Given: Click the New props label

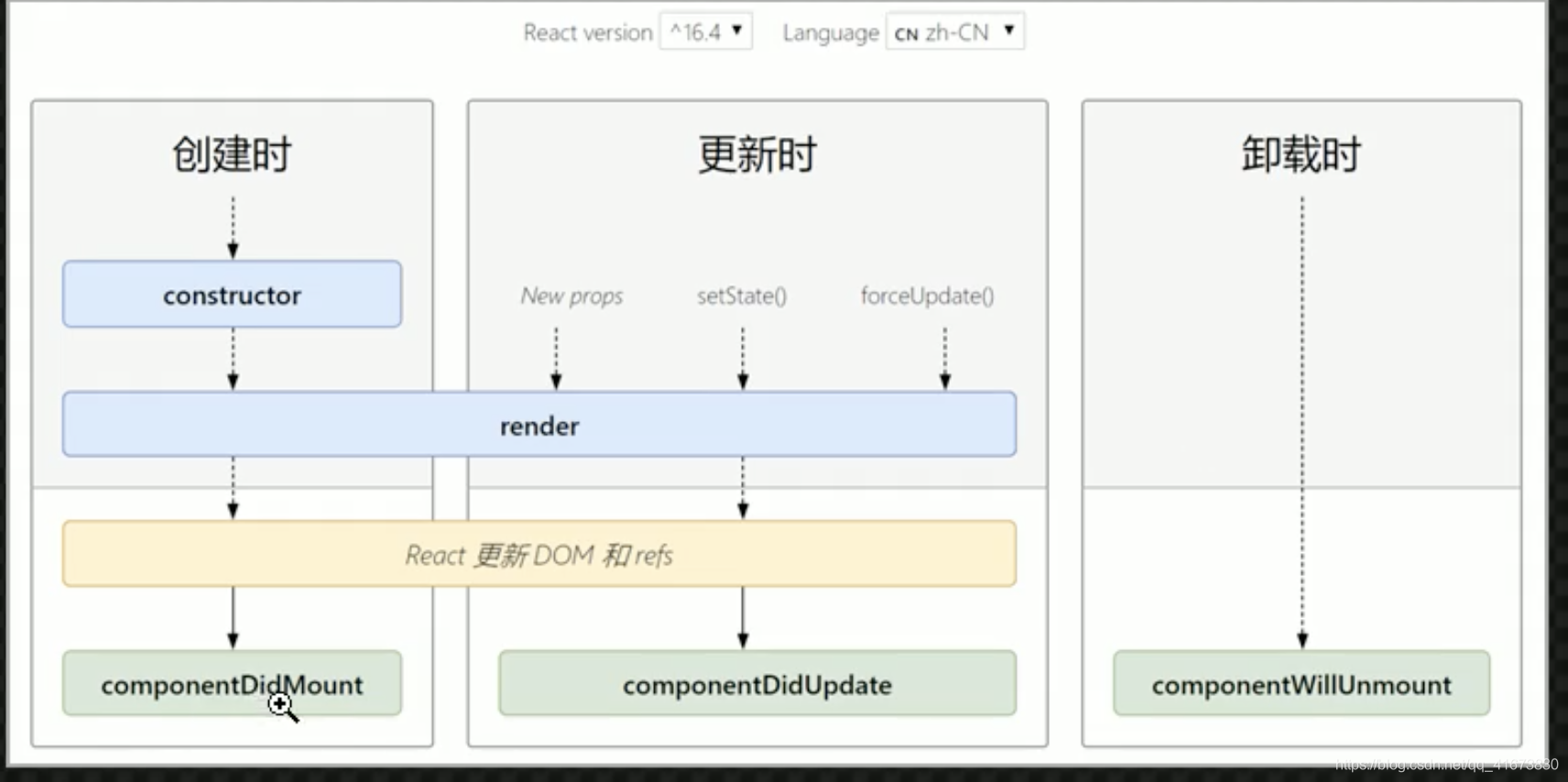Looking at the screenshot, I should (572, 296).
